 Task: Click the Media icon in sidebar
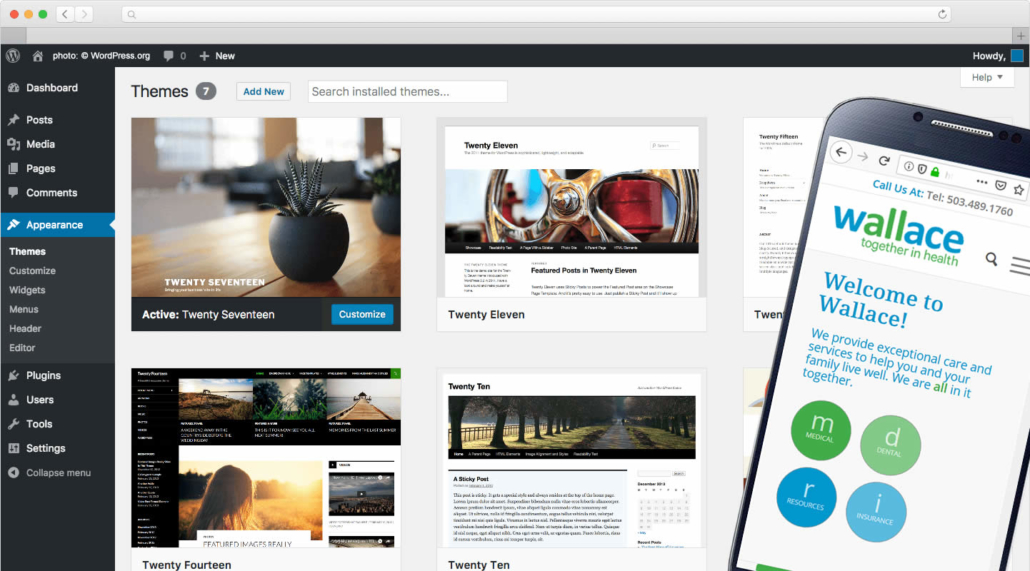click(x=14, y=144)
